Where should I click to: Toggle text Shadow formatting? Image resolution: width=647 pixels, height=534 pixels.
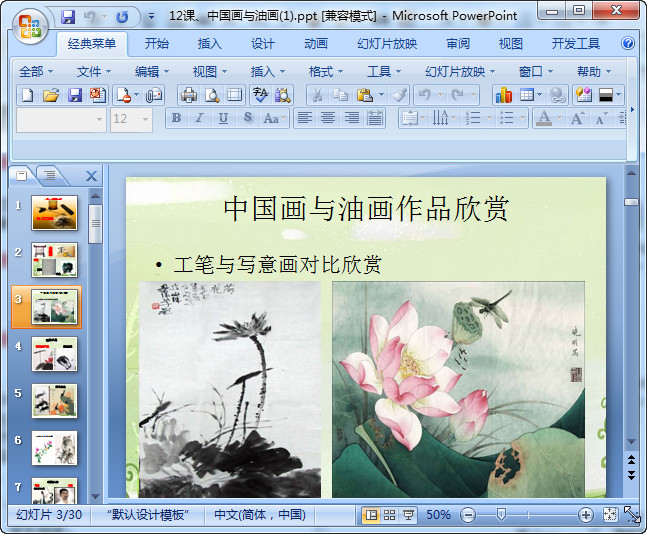point(247,118)
